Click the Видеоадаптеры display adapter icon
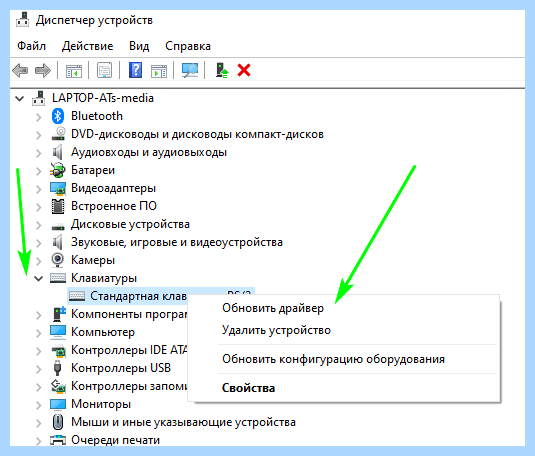The width and height of the screenshot is (535, 456). [58, 188]
